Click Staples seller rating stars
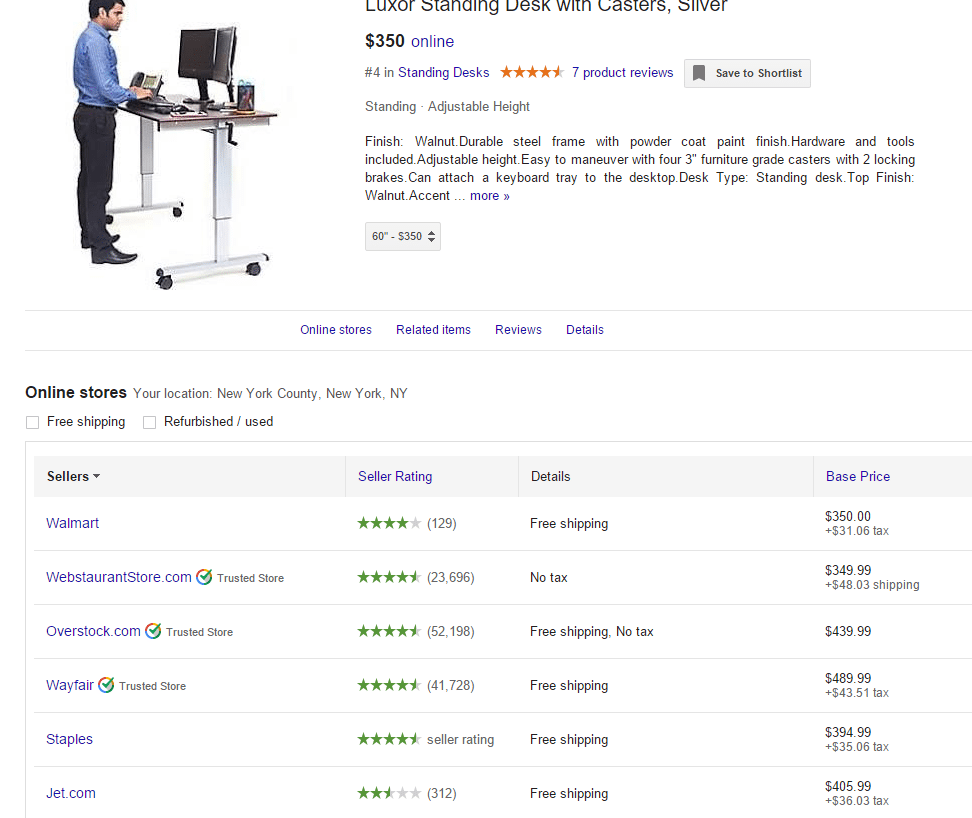The image size is (972, 818). click(389, 739)
